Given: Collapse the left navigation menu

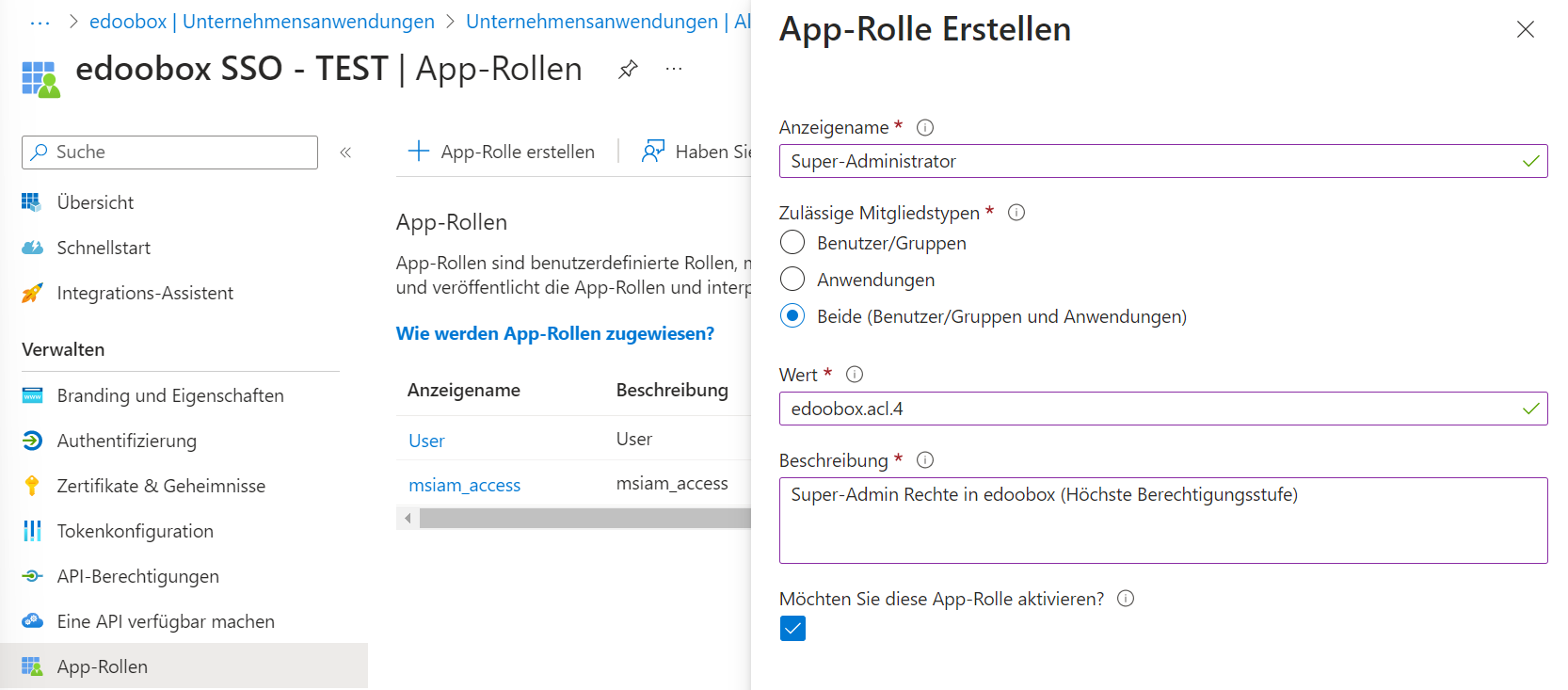Looking at the screenshot, I should 345,152.
